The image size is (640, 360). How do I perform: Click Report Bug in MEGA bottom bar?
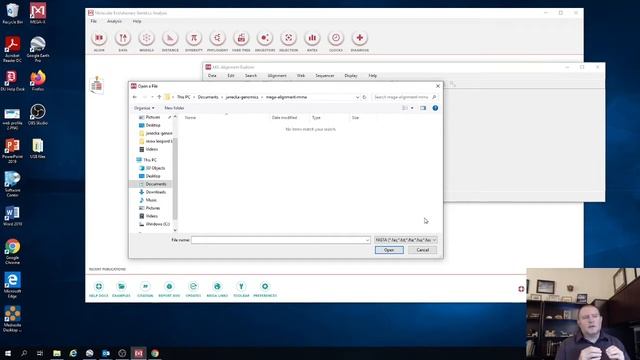[x=169, y=289]
